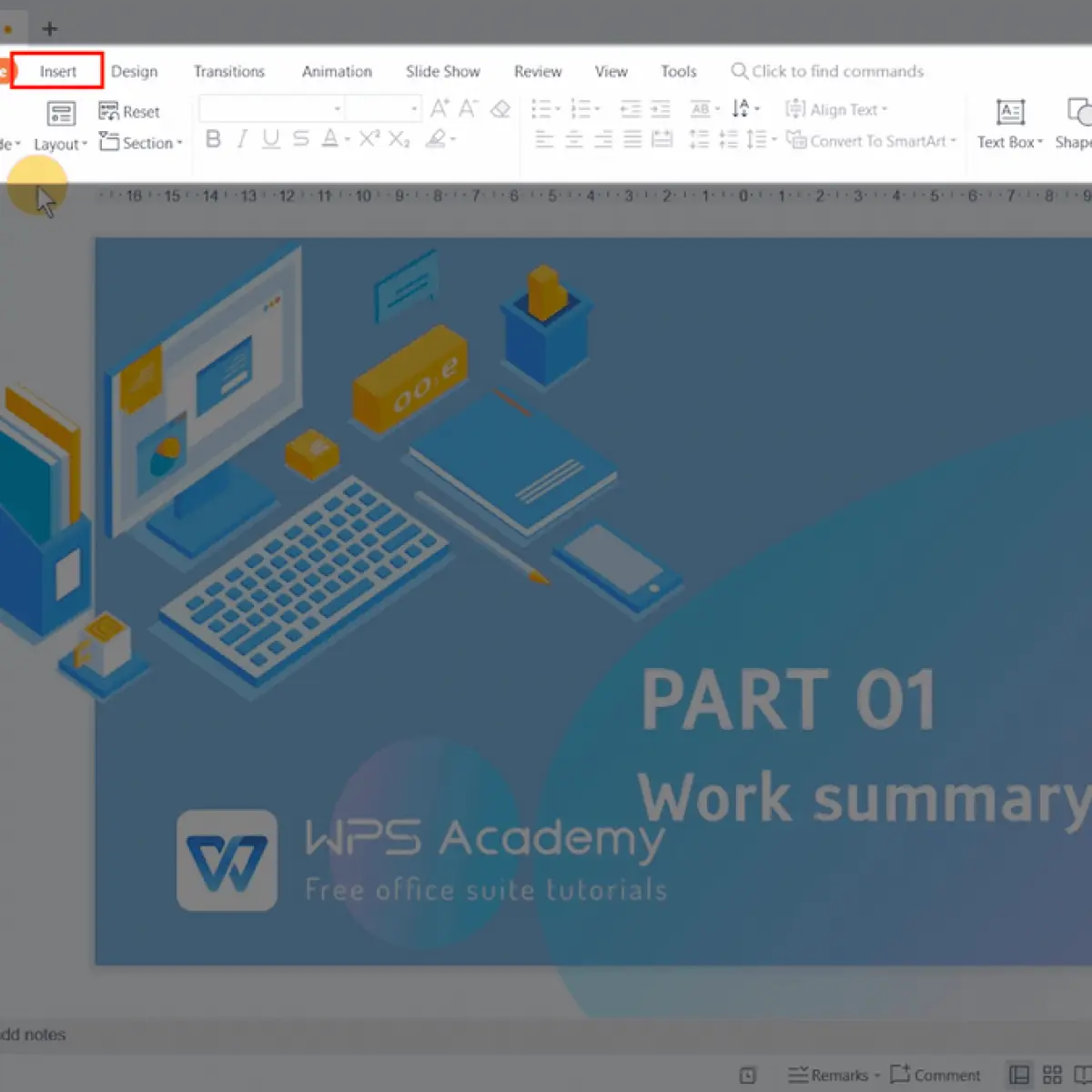The width and height of the screenshot is (1092, 1092).
Task: Apply text highlight color
Action: pos(437,139)
